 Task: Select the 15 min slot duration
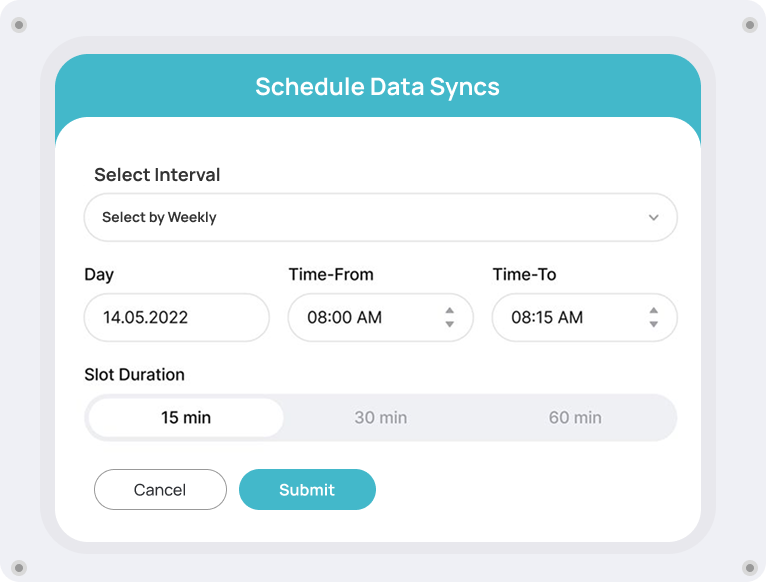pos(186,418)
